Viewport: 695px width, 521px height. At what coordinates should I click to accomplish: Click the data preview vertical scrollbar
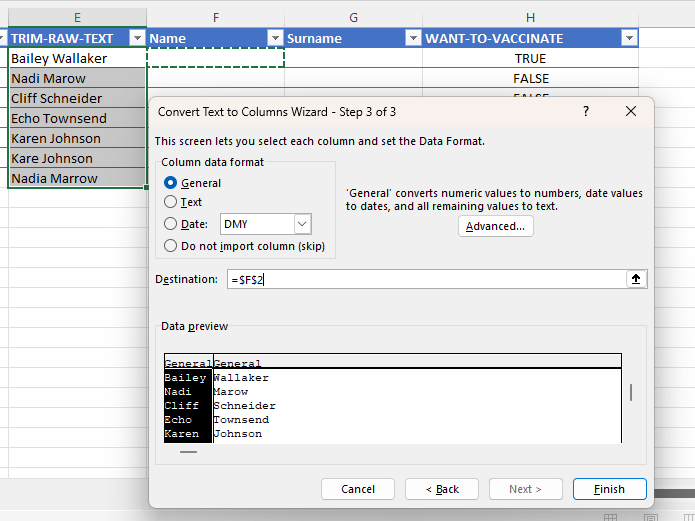point(631,392)
